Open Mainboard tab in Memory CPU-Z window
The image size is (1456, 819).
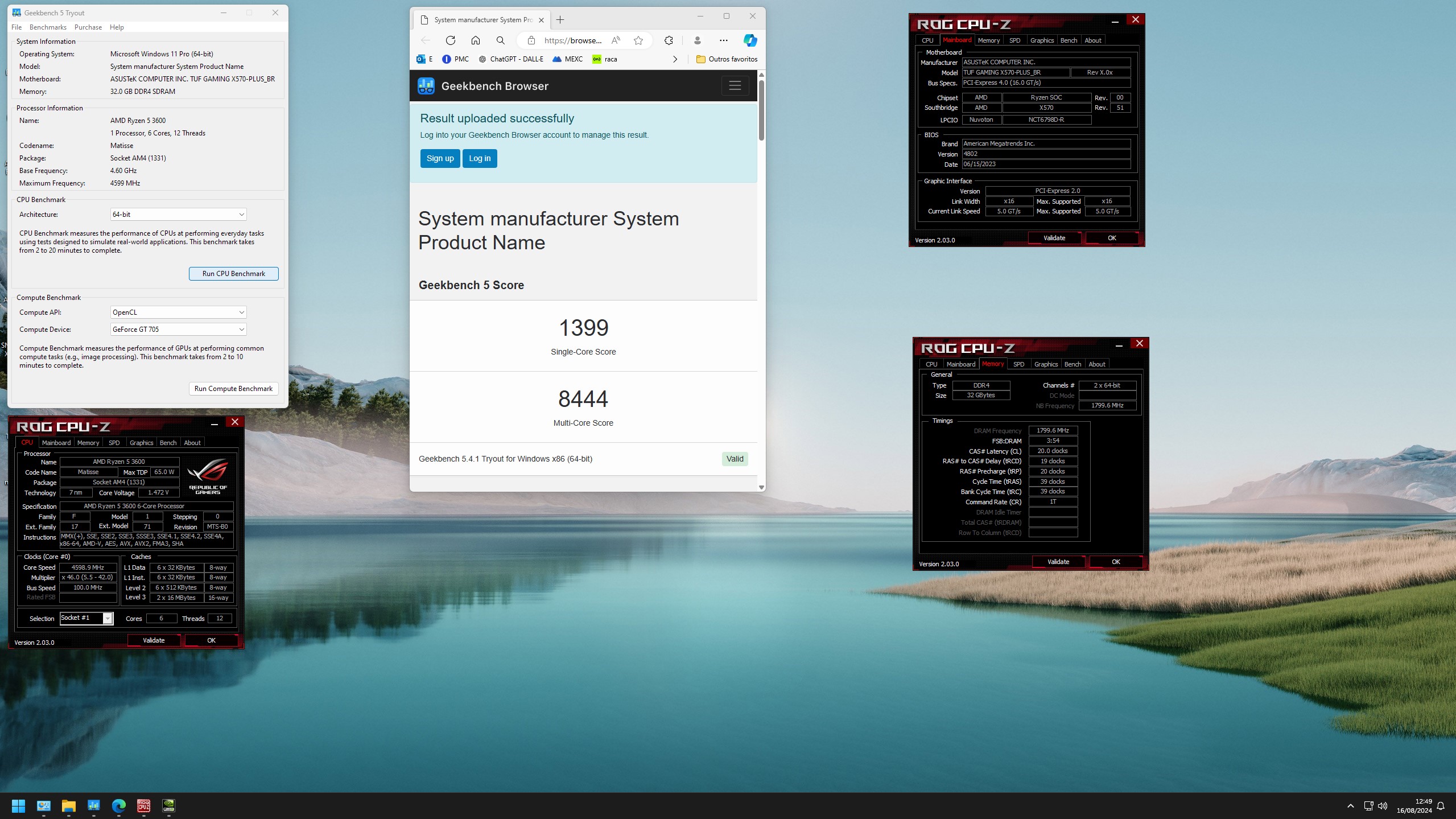961,364
